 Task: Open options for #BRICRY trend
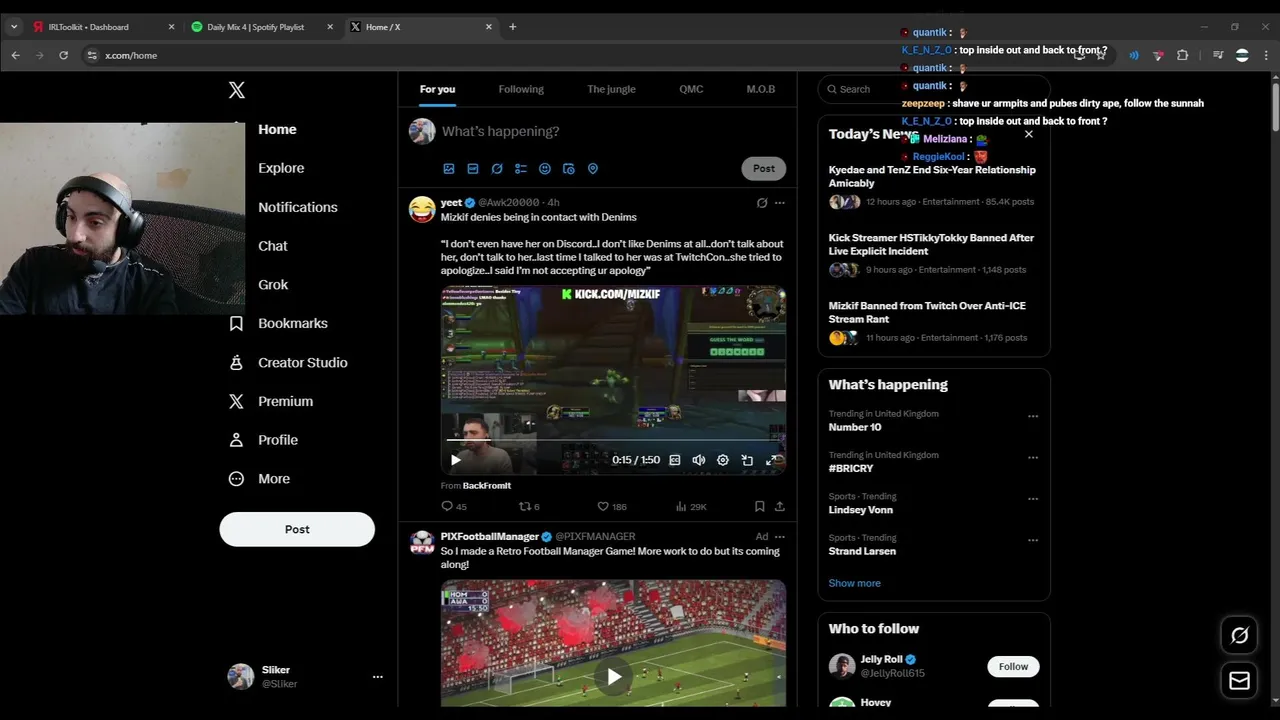(1033, 458)
